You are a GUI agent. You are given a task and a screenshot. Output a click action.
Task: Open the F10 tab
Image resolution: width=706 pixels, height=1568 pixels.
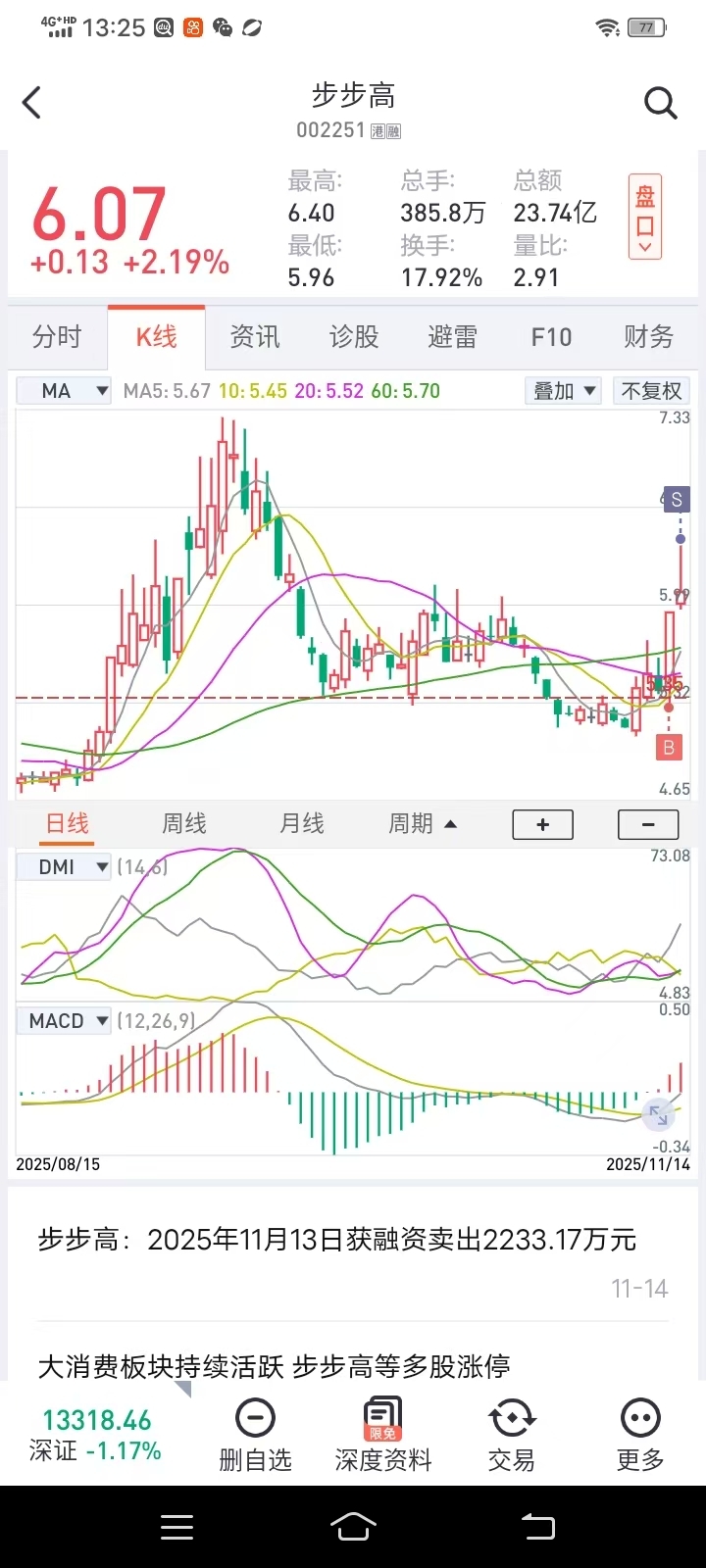[x=551, y=337]
